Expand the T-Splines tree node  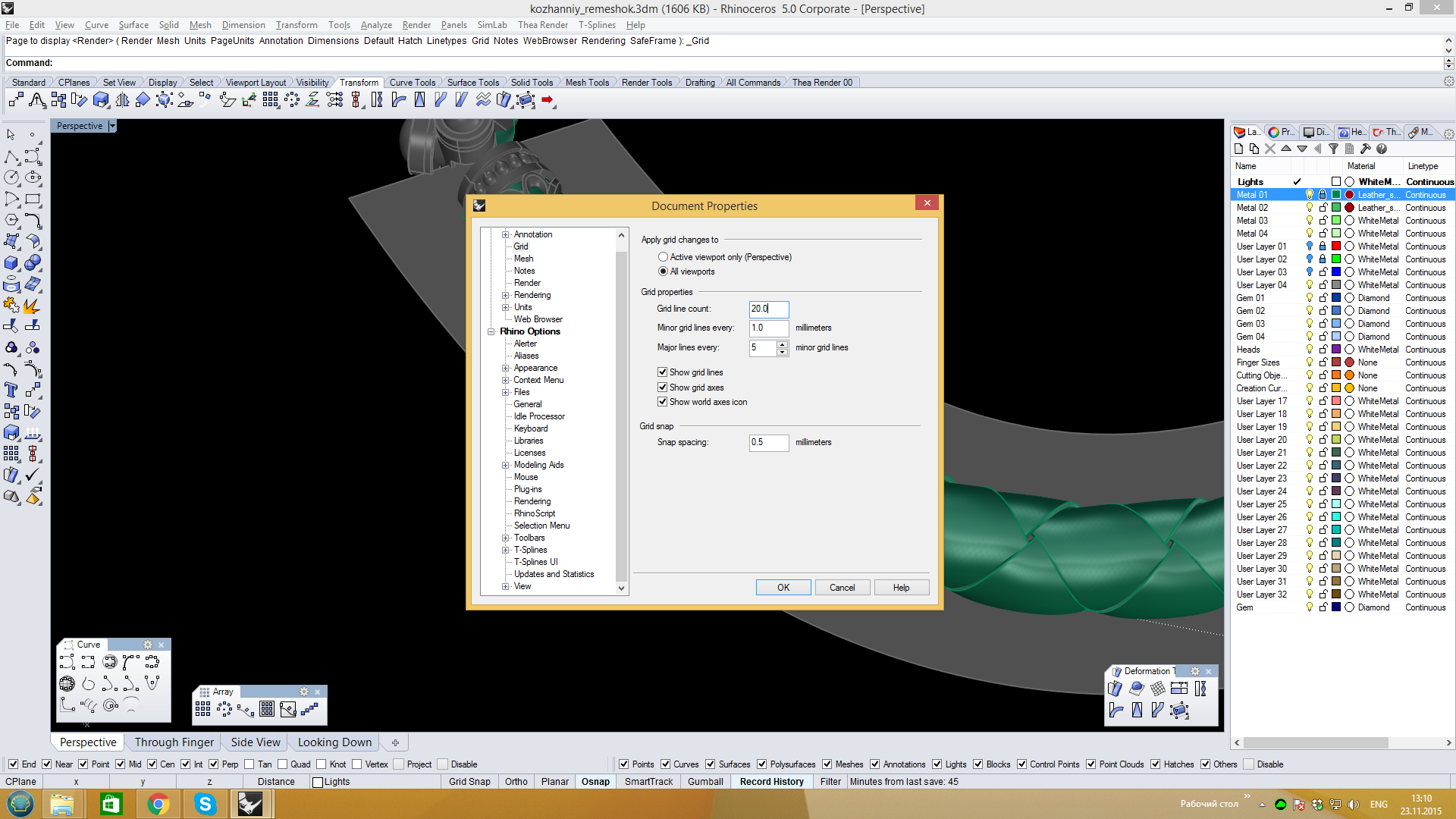506,550
